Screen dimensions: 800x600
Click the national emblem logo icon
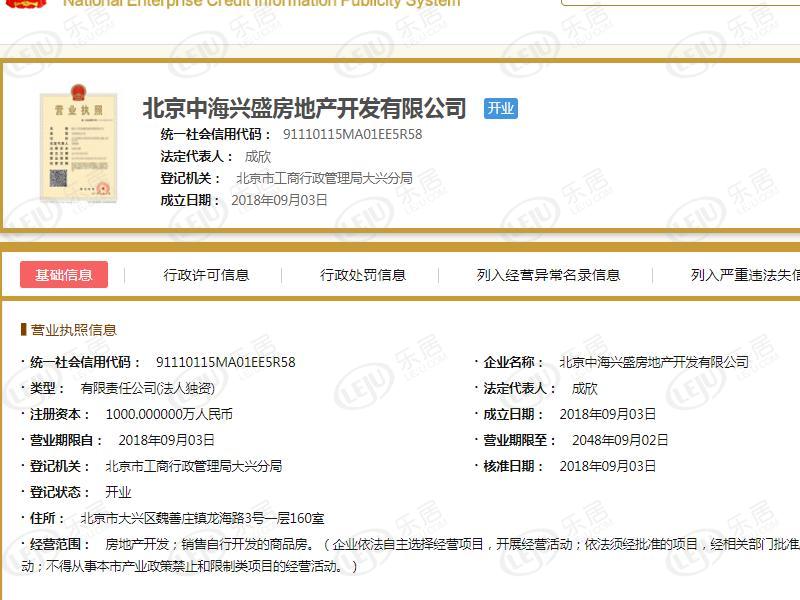28,4
